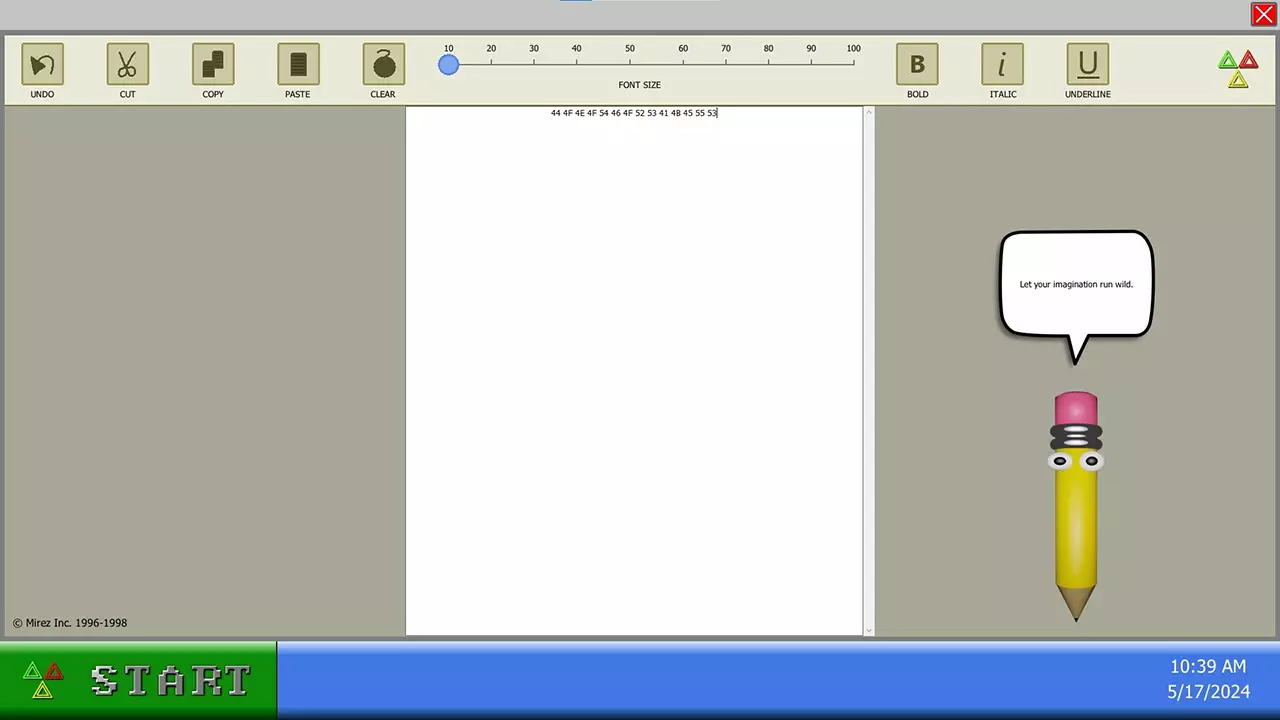Toggle Italic formatting
This screenshot has width=1280, height=720.
pos(1002,65)
